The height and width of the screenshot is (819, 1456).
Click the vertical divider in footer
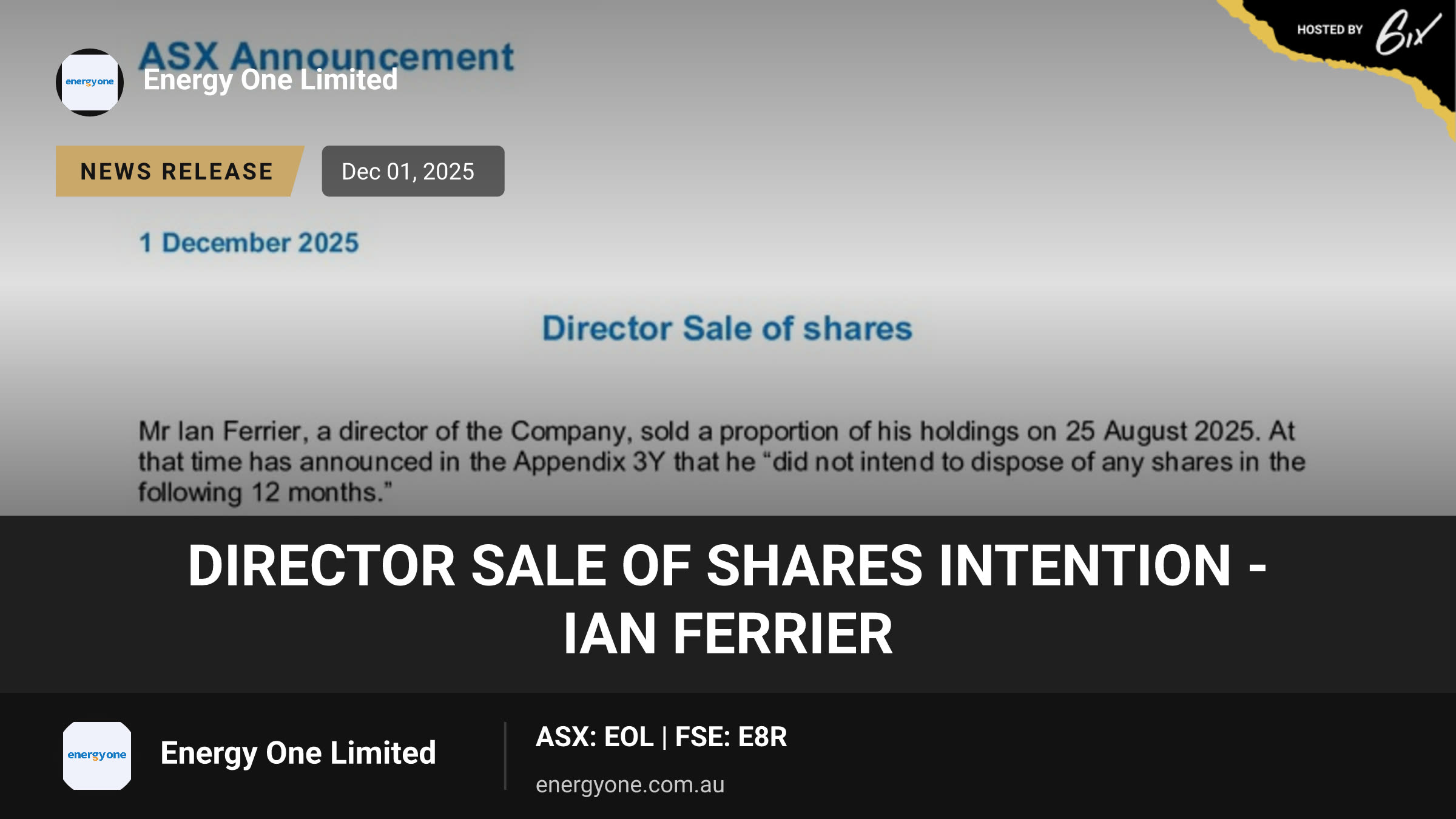[x=505, y=755]
